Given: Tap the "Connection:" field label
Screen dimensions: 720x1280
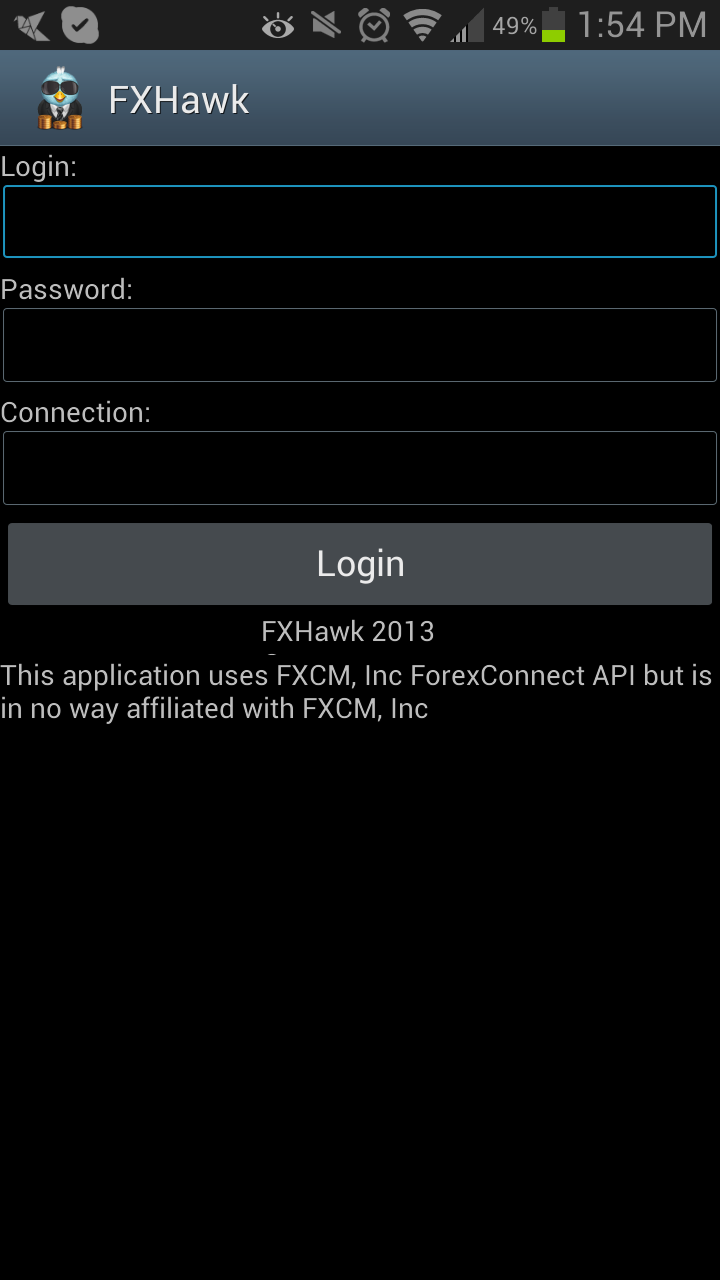Looking at the screenshot, I should (x=76, y=413).
